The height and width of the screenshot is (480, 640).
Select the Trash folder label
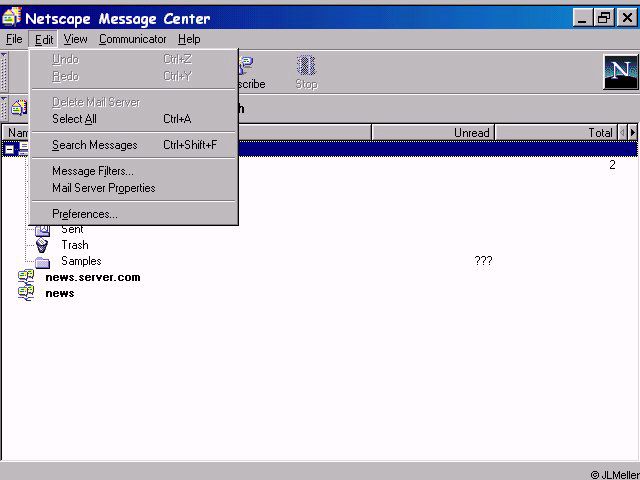click(x=75, y=245)
